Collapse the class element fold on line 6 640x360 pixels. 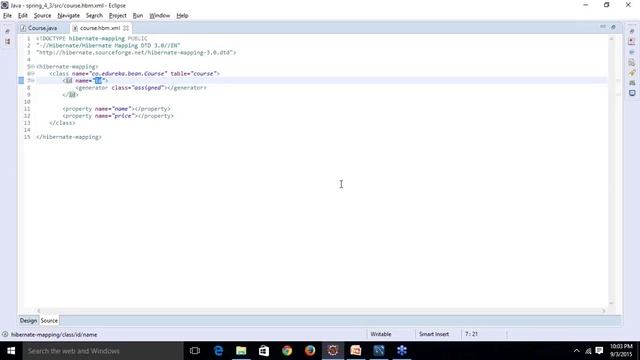pyautogui.click(x=33, y=73)
